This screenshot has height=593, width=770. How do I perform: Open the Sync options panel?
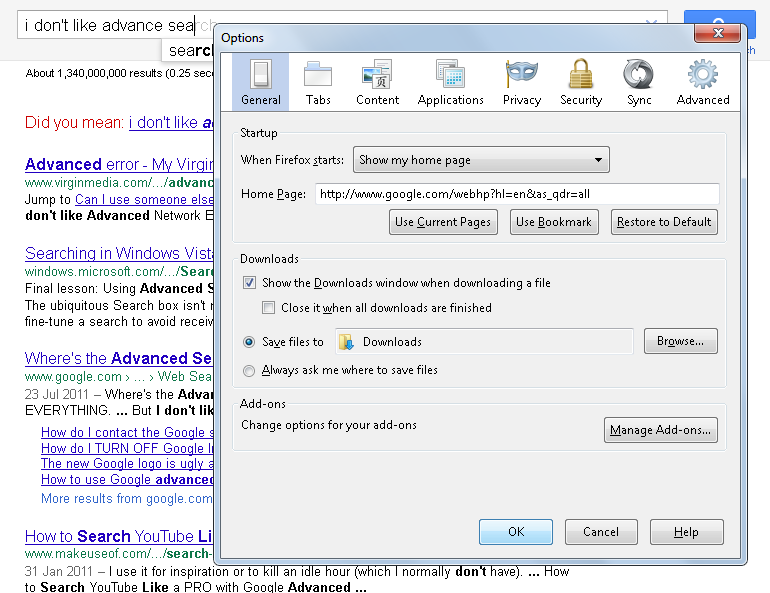(x=639, y=82)
